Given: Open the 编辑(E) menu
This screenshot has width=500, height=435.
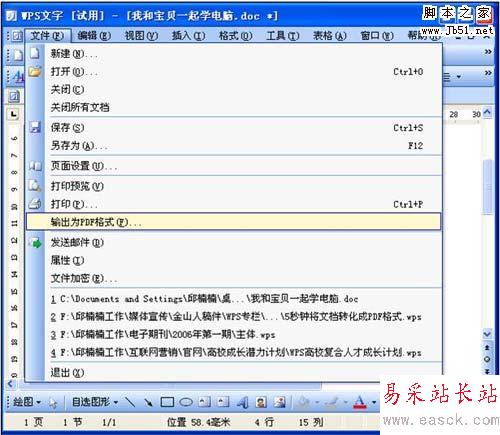Looking at the screenshot, I should click(94, 35).
